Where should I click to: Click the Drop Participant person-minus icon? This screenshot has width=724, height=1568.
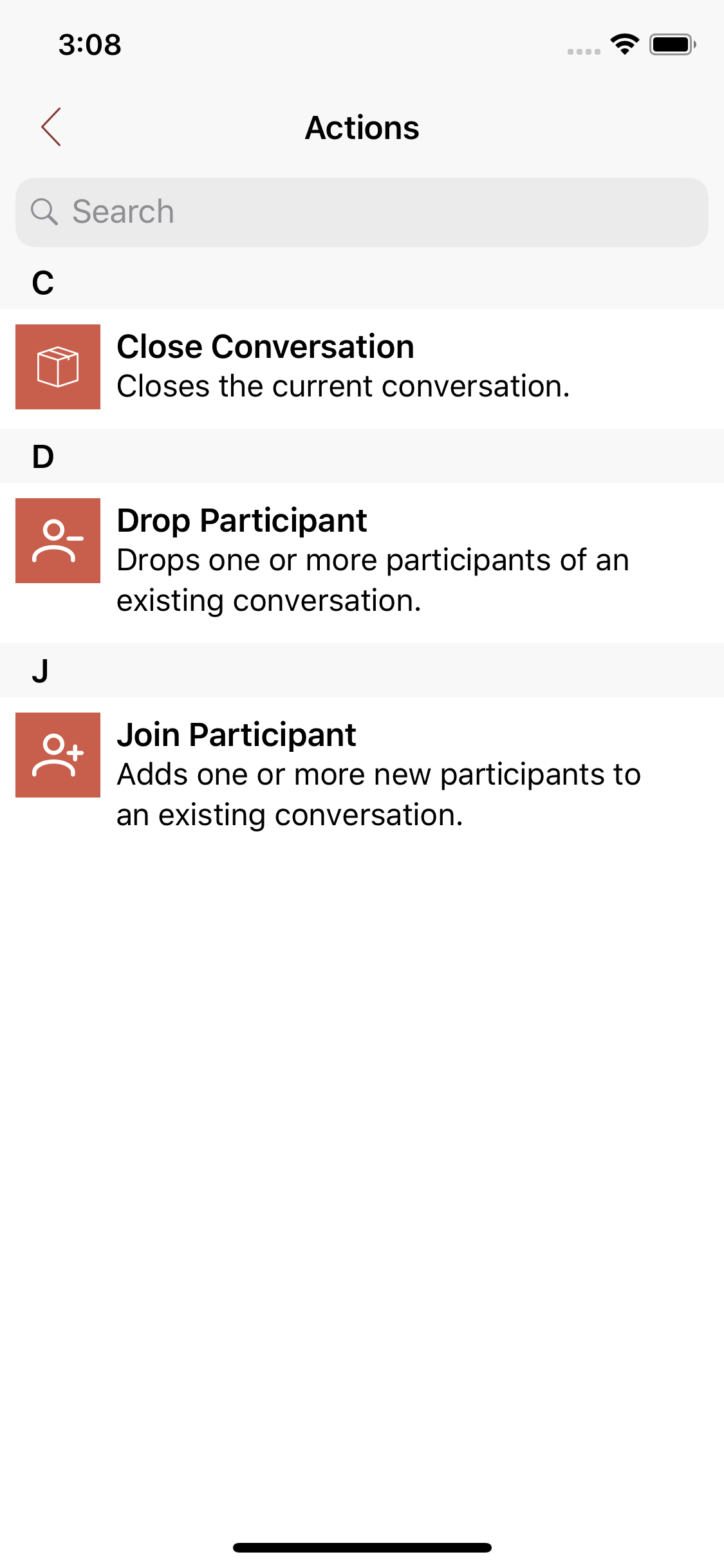tap(58, 540)
